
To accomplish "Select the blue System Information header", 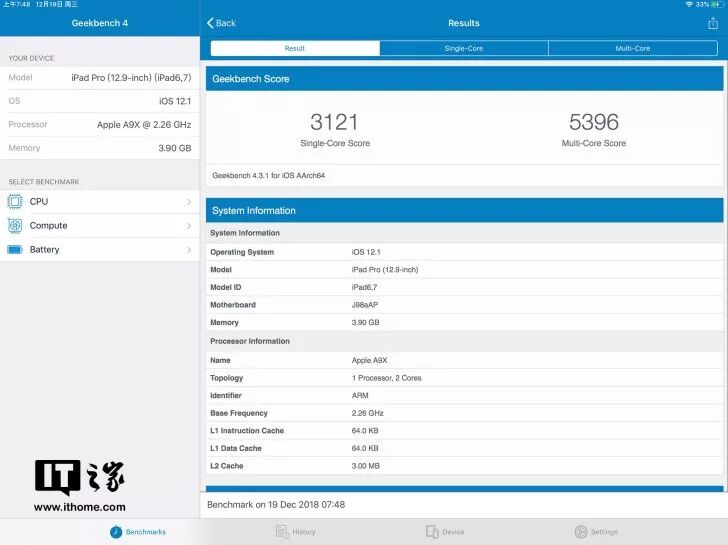I will (x=464, y=211).
